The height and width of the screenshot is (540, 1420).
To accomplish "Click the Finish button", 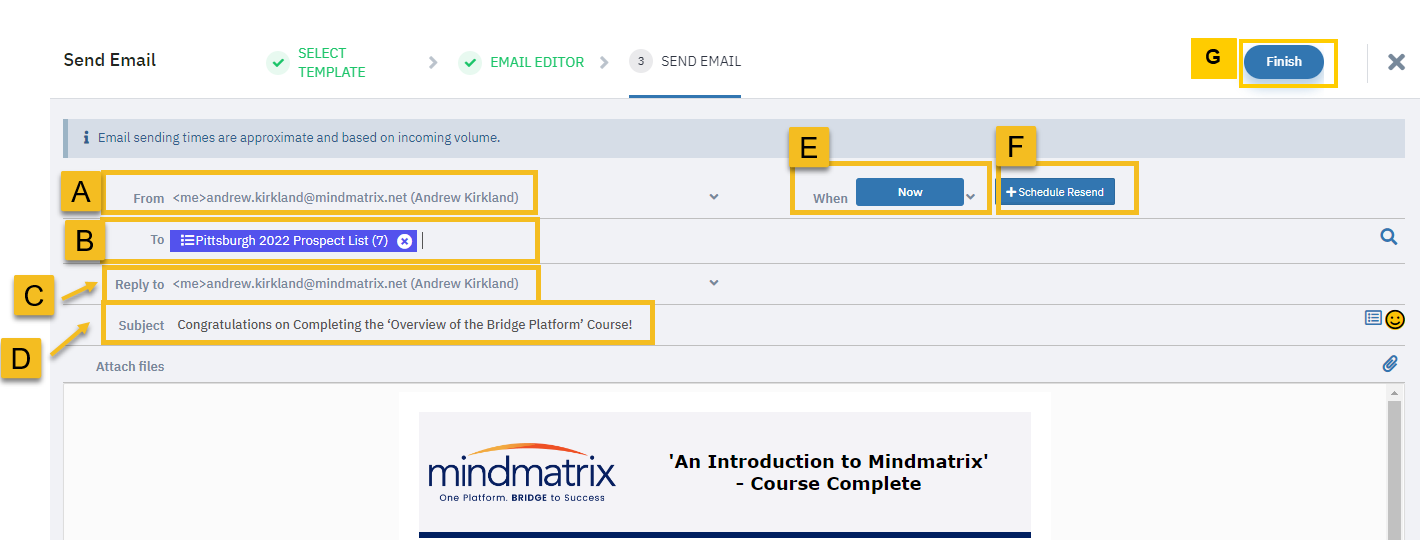I will click(1284, 62).
